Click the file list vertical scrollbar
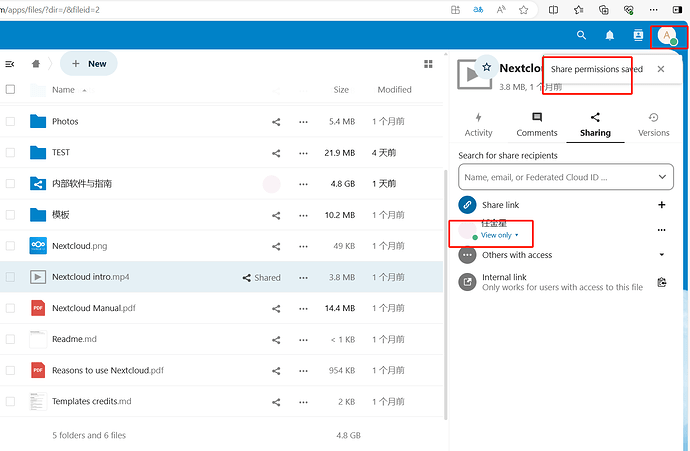690x451 pixels. [445, 295]
